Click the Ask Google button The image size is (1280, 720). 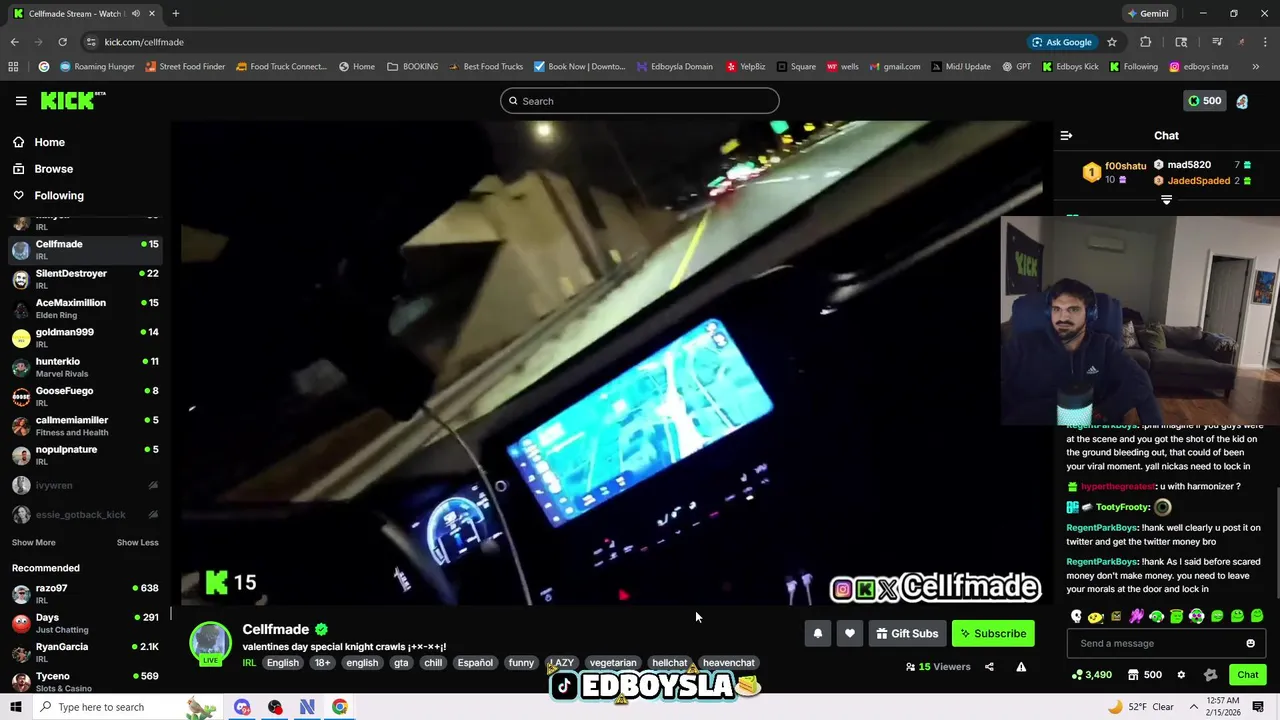[x=1062, y=42]
